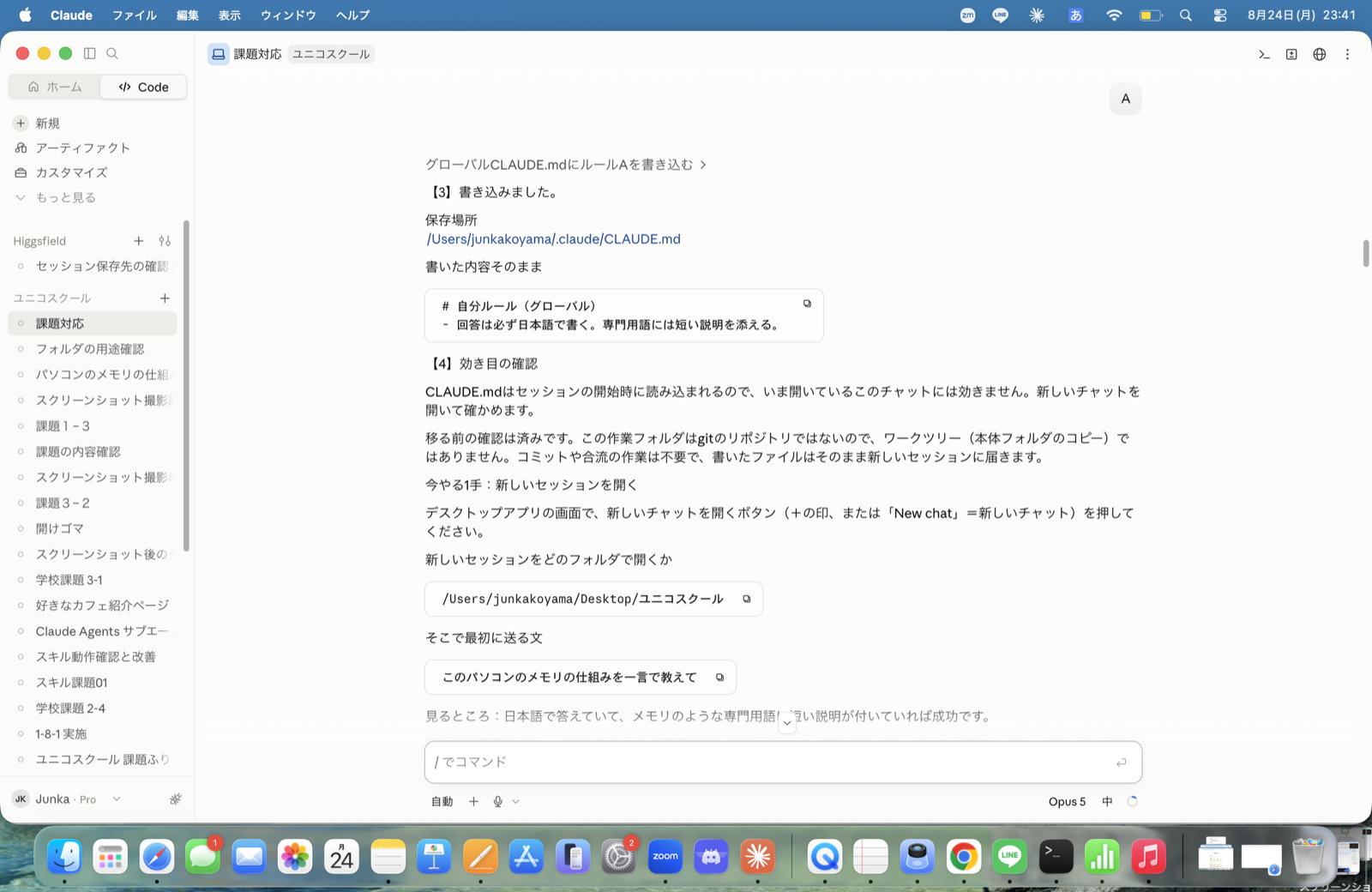Open the Opus 5 model selector
This screenshot has height=892, width=1372.
click(1067, 801)
